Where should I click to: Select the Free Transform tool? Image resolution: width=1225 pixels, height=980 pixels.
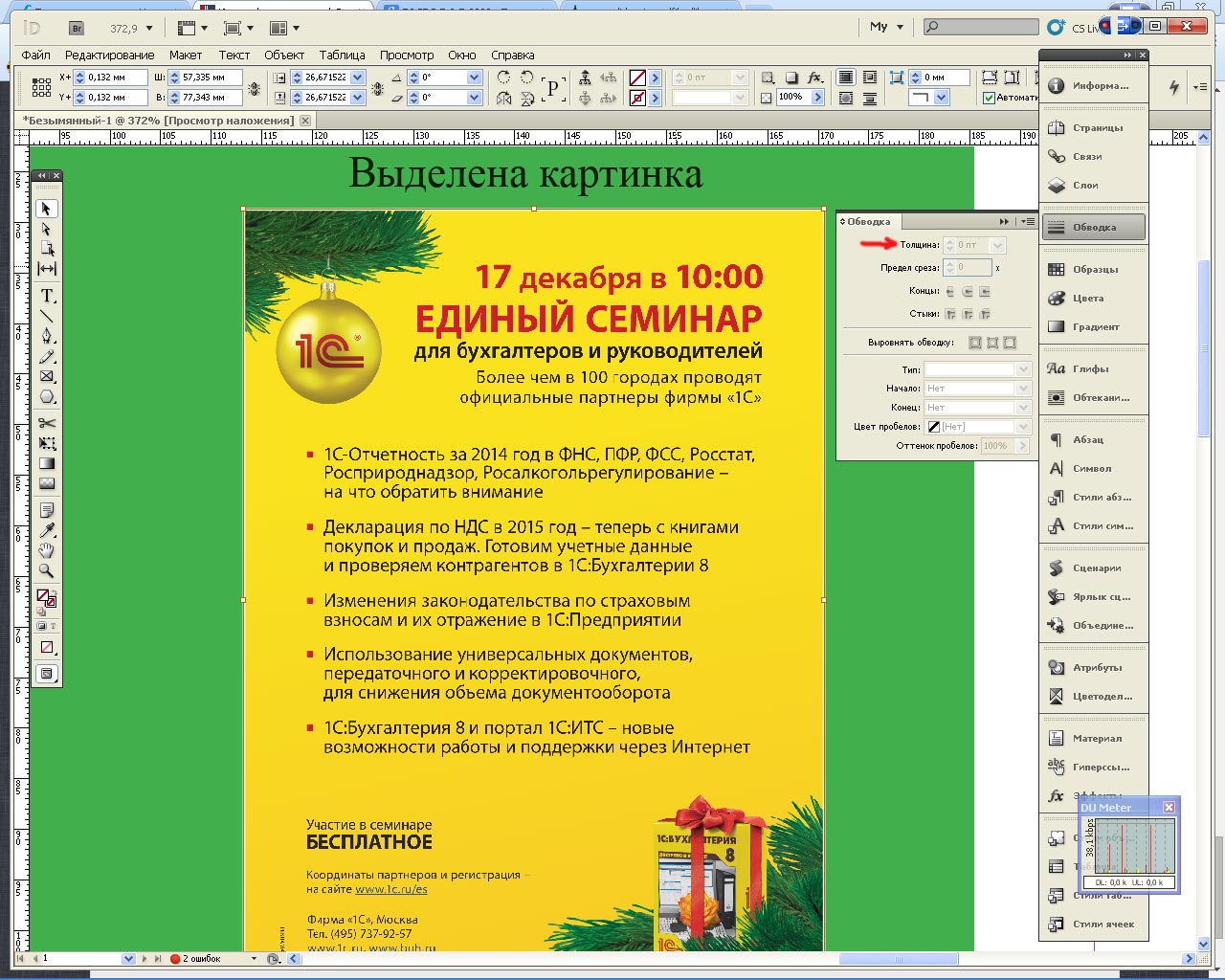46,443
